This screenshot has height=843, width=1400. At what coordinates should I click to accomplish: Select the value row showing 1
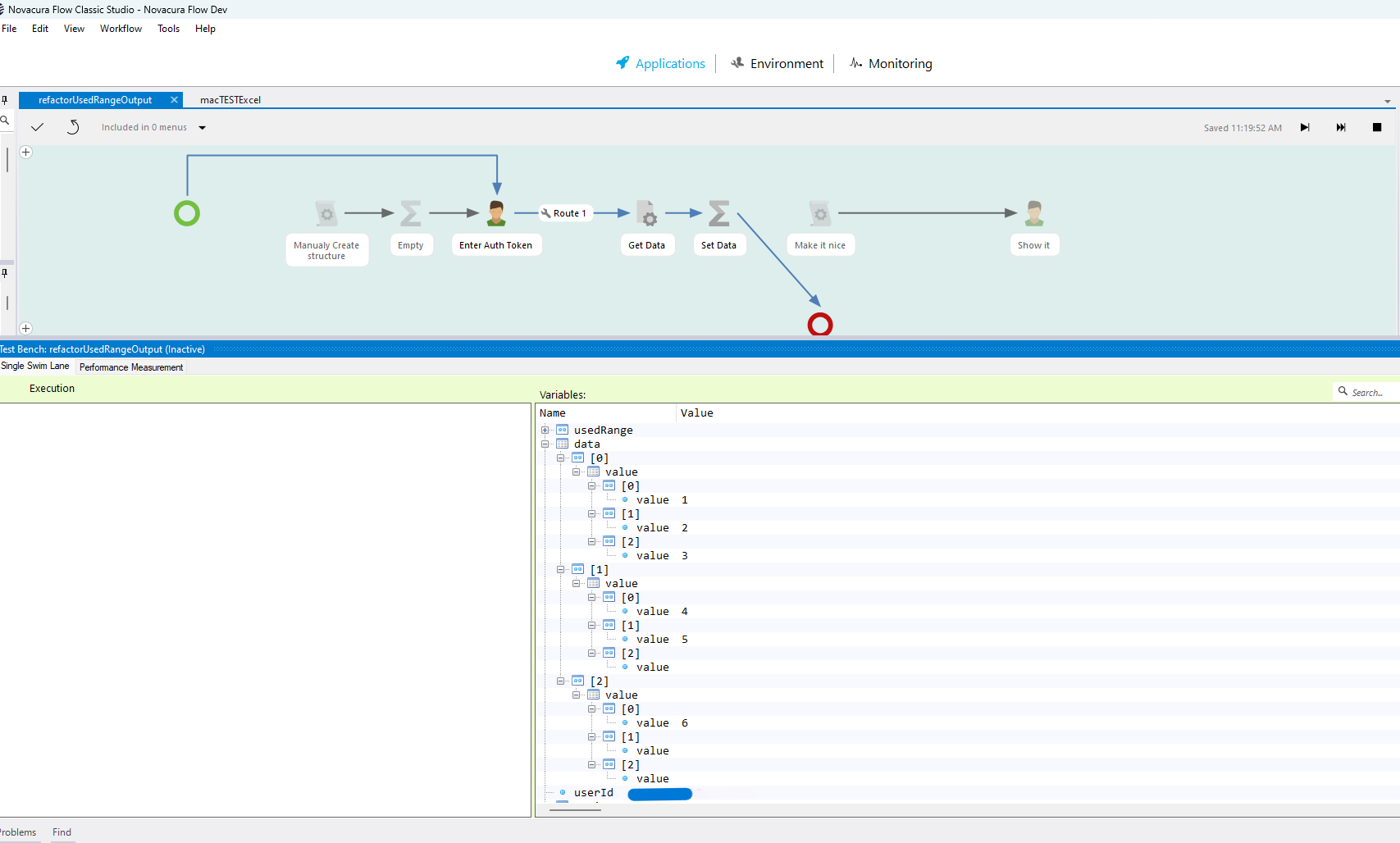click(968, 500)
